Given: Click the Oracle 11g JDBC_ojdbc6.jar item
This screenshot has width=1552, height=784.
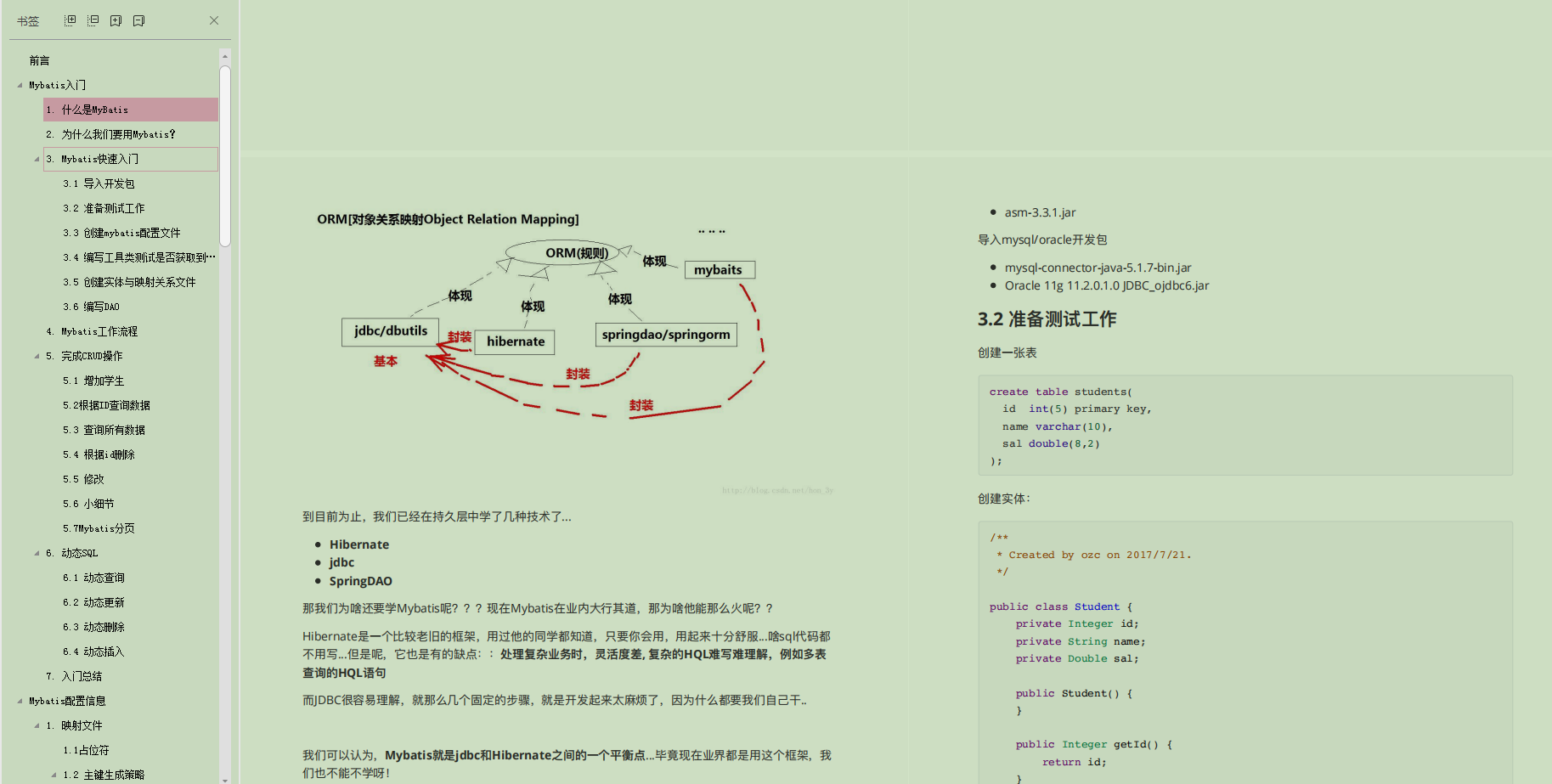Looking at the screenshot, I should pos(1107,285).
